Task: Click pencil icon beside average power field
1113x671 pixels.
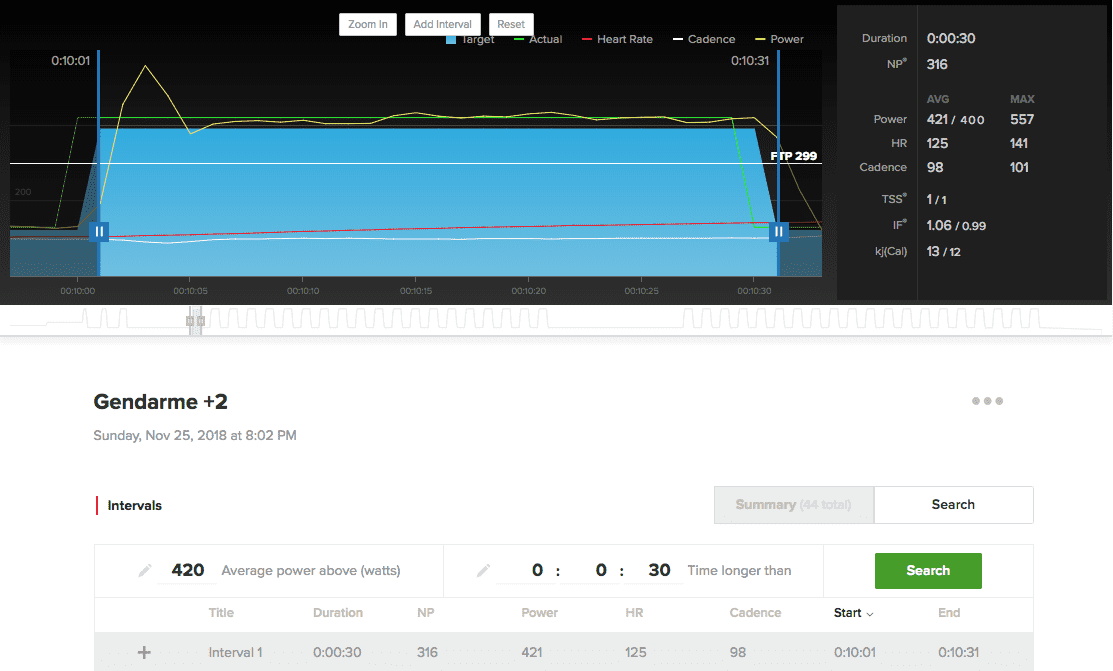Action: click(x=146, y=571)
